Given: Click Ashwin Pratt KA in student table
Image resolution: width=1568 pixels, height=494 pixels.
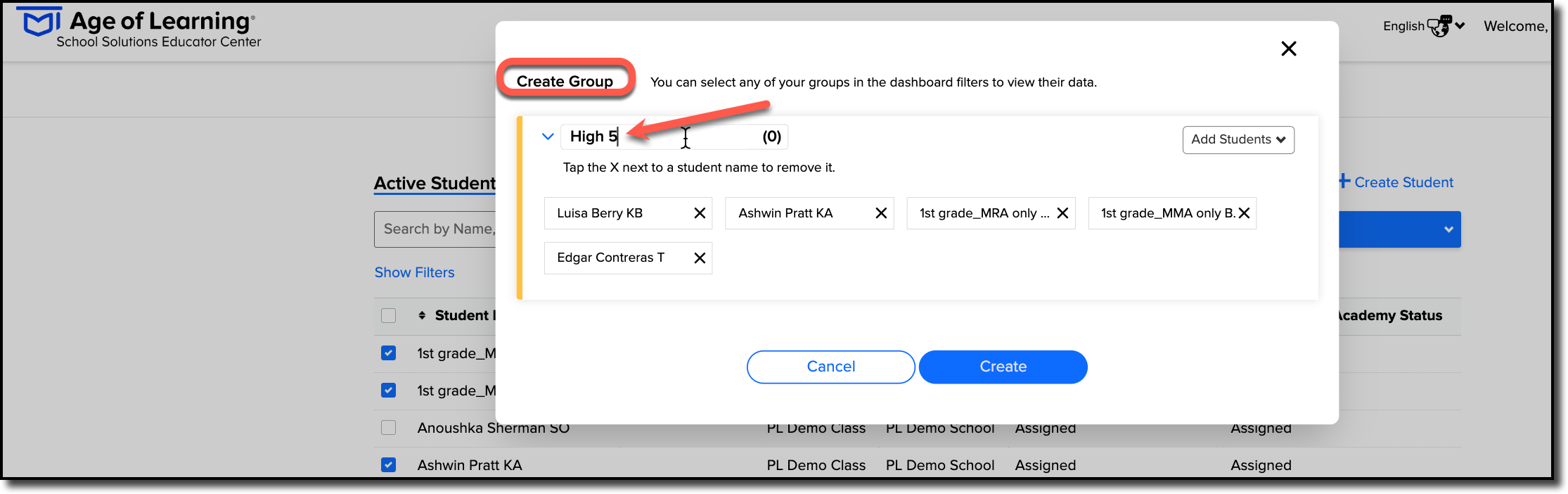Looking at the screenshot, I should point(470,465).
